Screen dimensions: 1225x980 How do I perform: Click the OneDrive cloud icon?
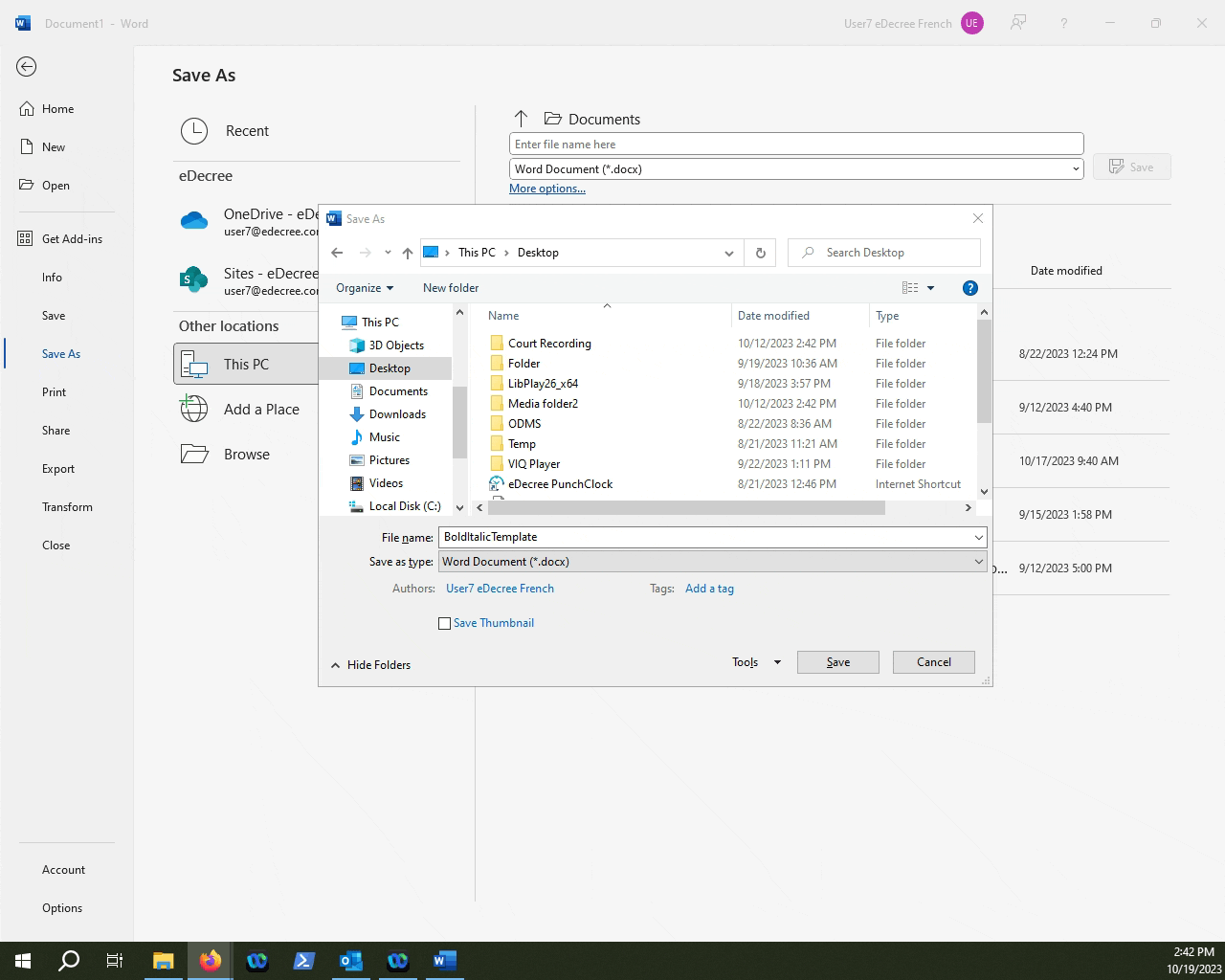194,222
